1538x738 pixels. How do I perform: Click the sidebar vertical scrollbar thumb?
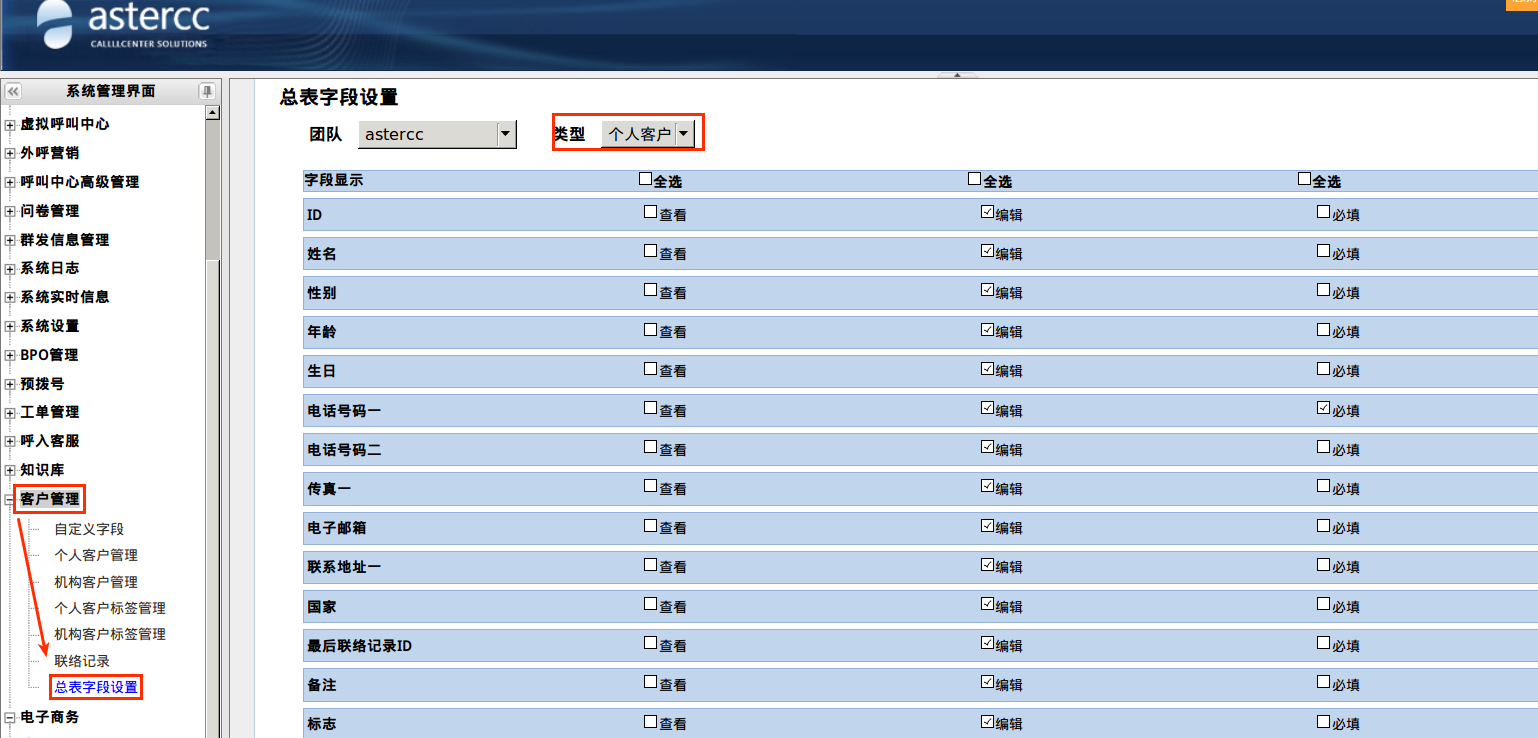pos(212,190)
